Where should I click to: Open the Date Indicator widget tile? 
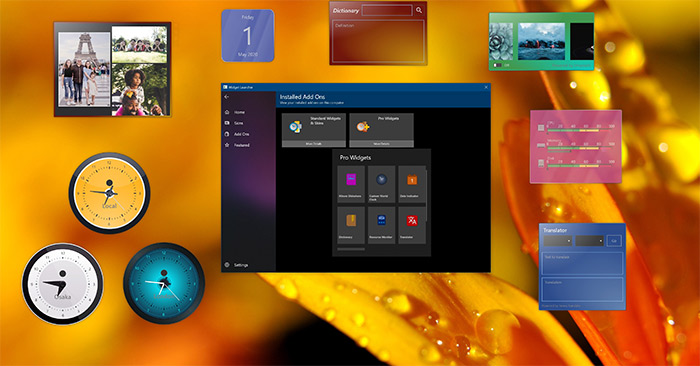click(412, 183)
